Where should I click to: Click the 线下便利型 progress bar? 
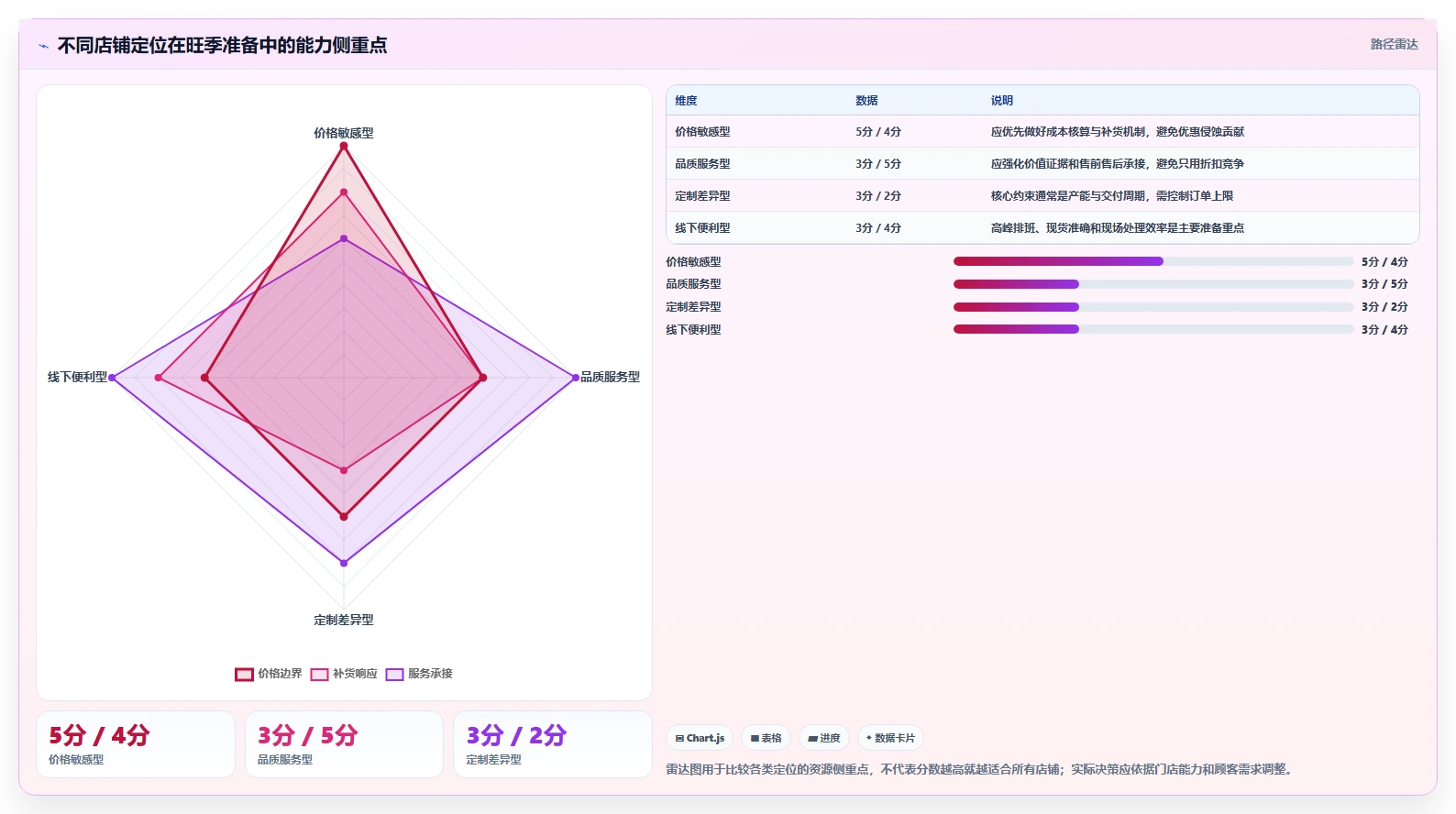point(1153,329)
